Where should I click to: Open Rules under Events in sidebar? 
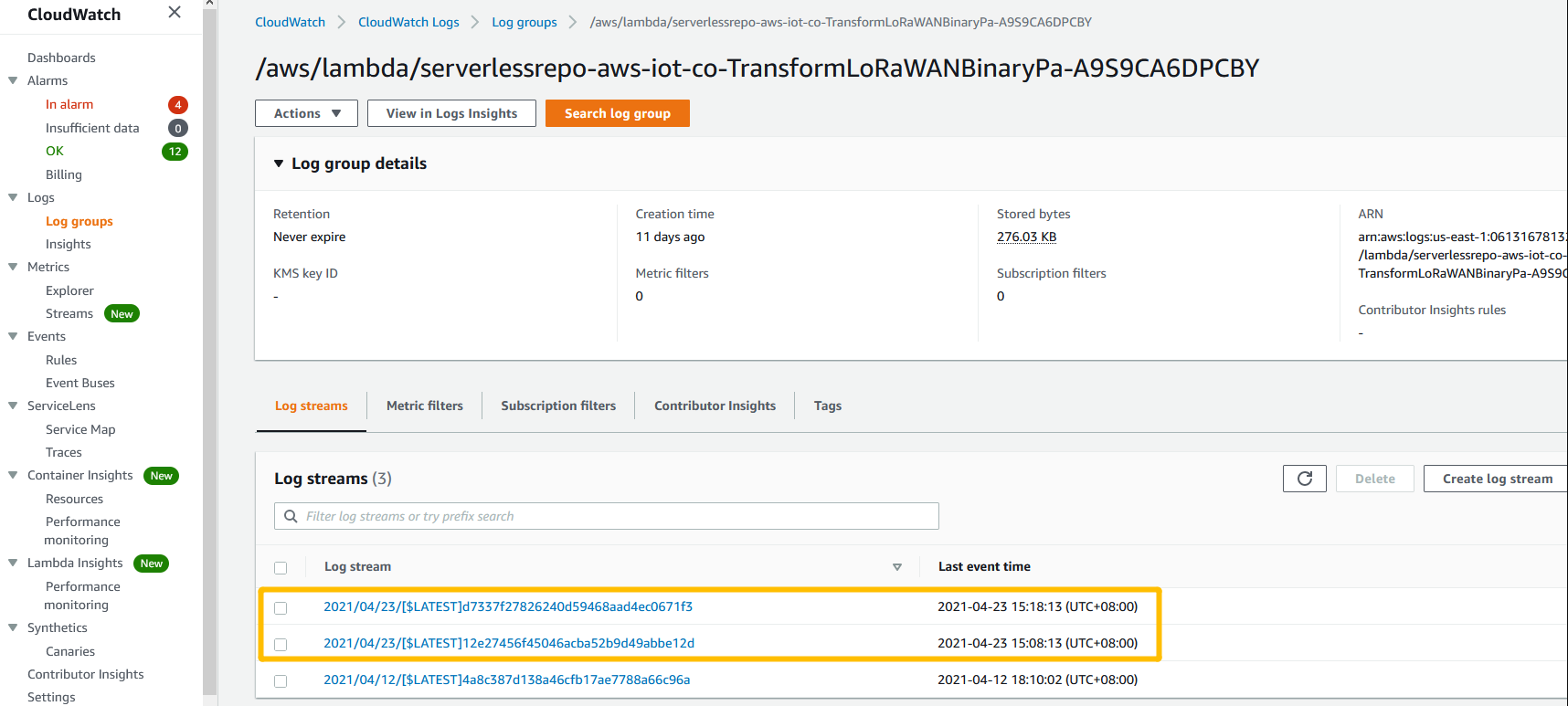point(61,360)
